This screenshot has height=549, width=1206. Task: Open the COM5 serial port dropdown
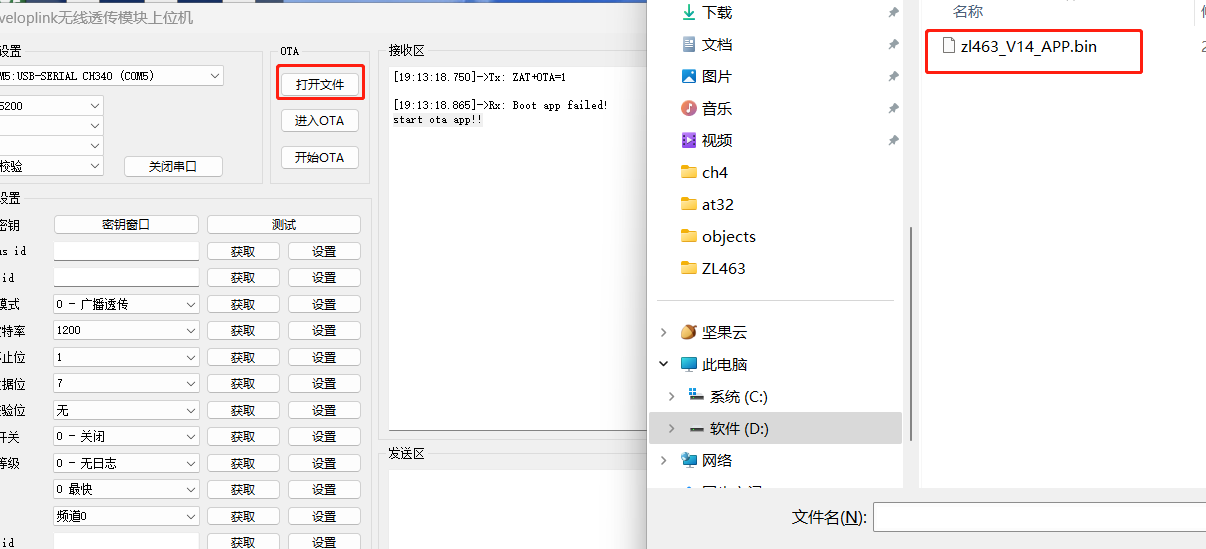(x=215, y=76)
